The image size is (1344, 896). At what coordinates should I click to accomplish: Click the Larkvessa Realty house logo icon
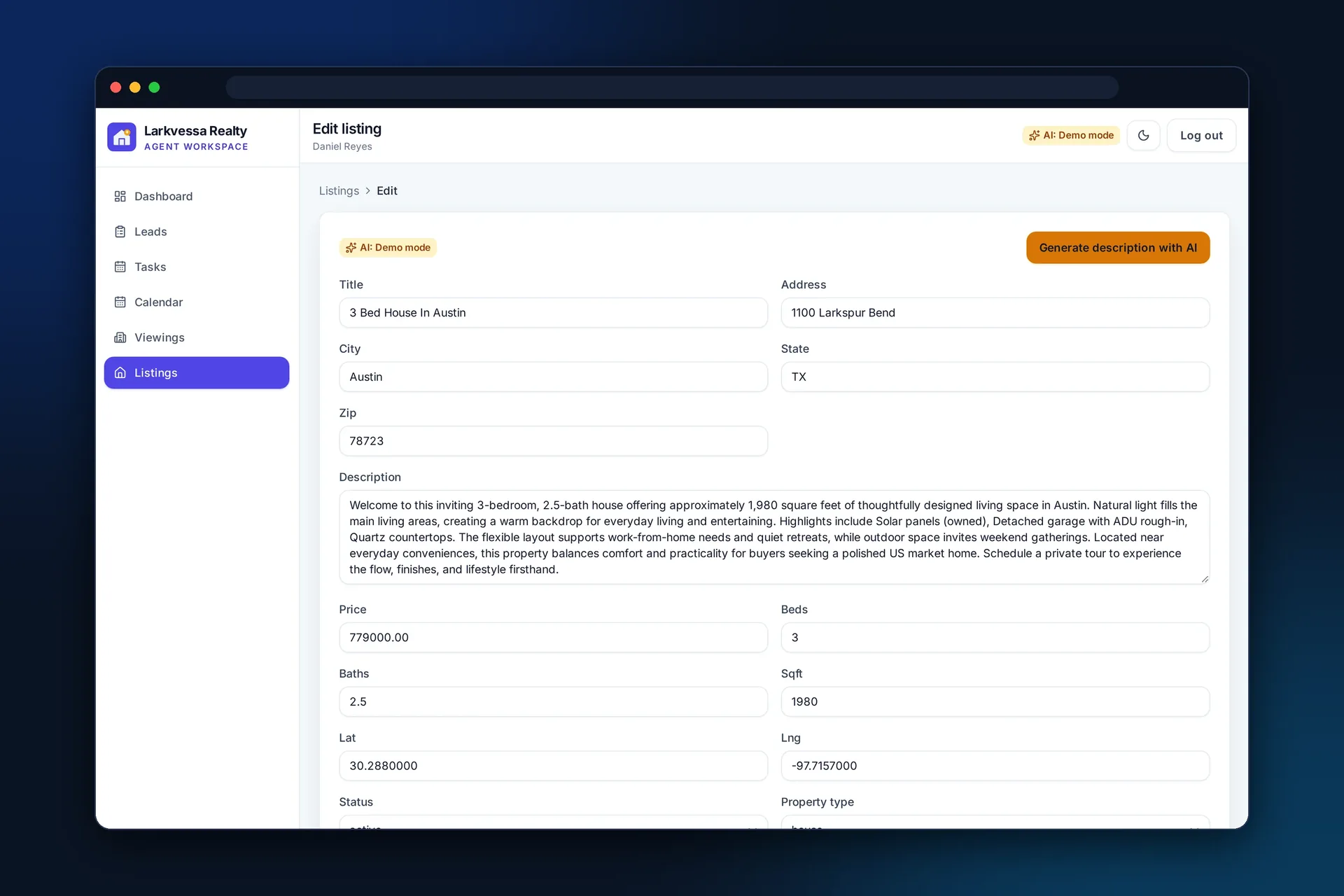122,137
